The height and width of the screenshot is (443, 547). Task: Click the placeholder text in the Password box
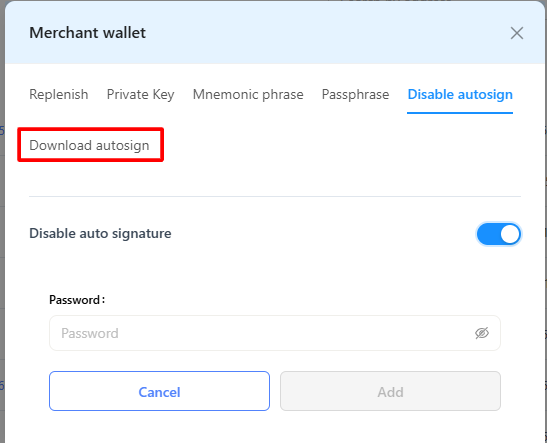(x=90, y=333)
